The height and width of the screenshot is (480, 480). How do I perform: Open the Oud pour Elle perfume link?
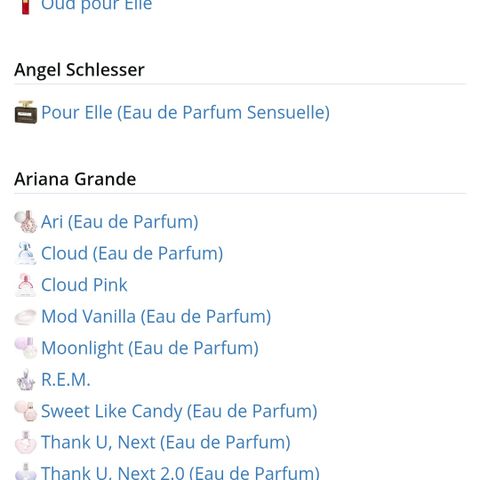click(x=96, y=5)
